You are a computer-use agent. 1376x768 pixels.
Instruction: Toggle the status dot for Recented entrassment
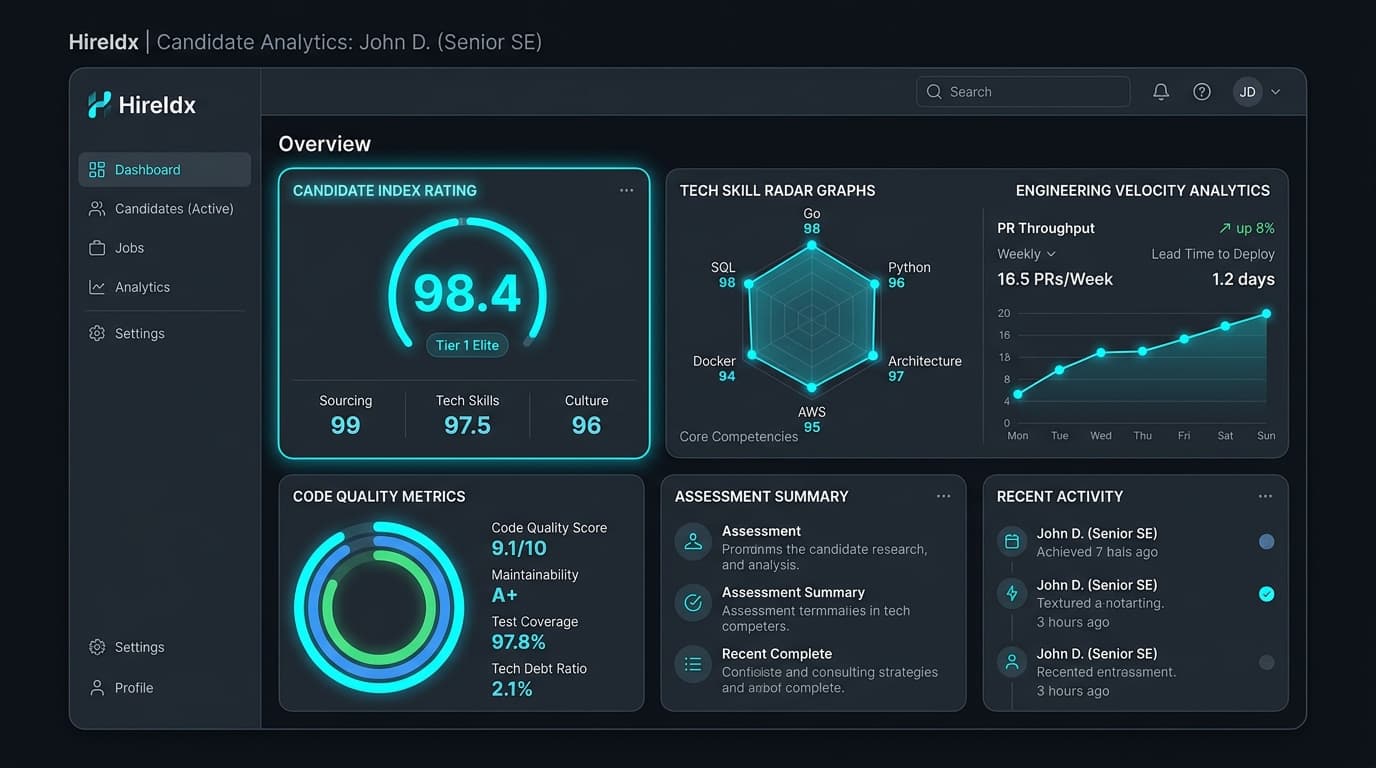click(x=1266, y=662)
